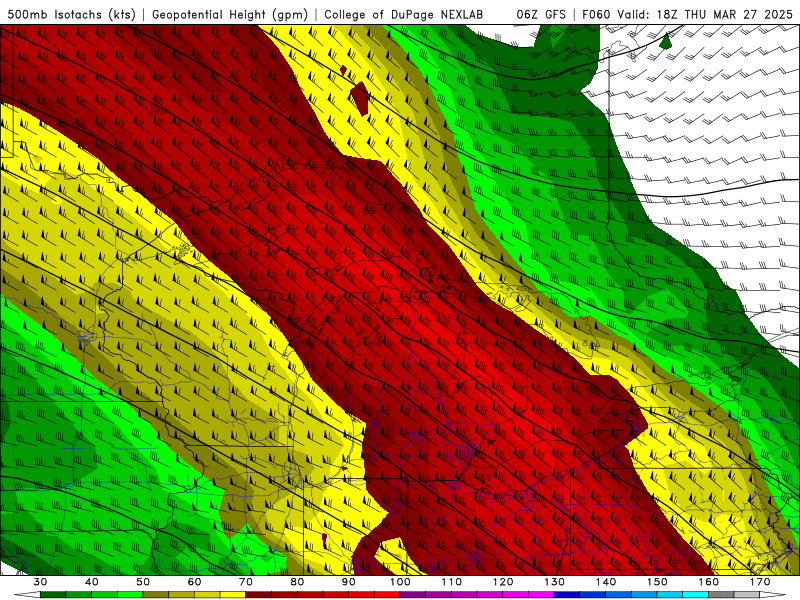800x600 pixels.
Task: Pick the dark gray 160–165 kt legend swatch
Action: [x=721, y=595]
